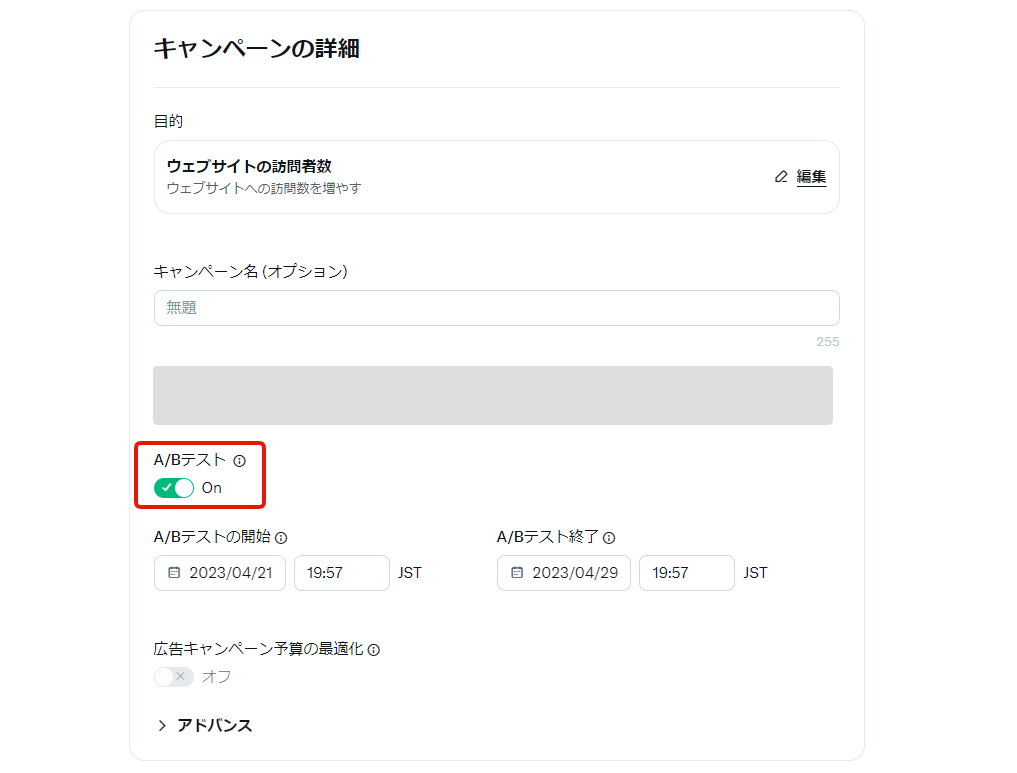Turn off the A/Bテスト toggle
The width and height of the screenshot is (1017, 773).
pos(174,488)
